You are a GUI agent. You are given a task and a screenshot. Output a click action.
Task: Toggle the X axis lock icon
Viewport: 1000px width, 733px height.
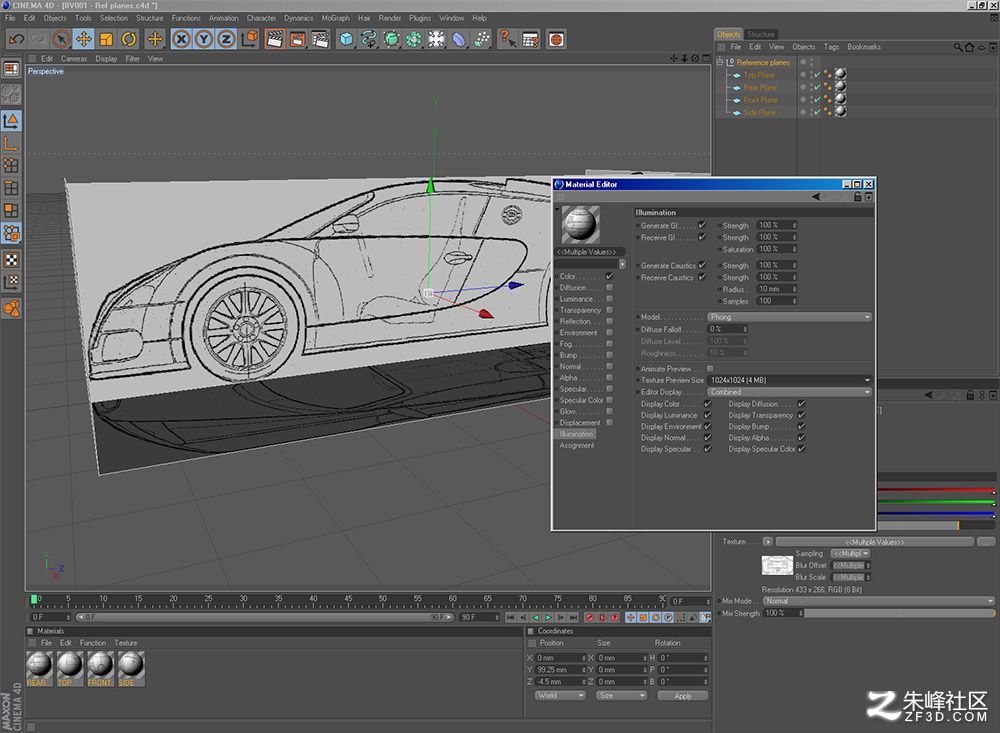[x=181, y=40]
